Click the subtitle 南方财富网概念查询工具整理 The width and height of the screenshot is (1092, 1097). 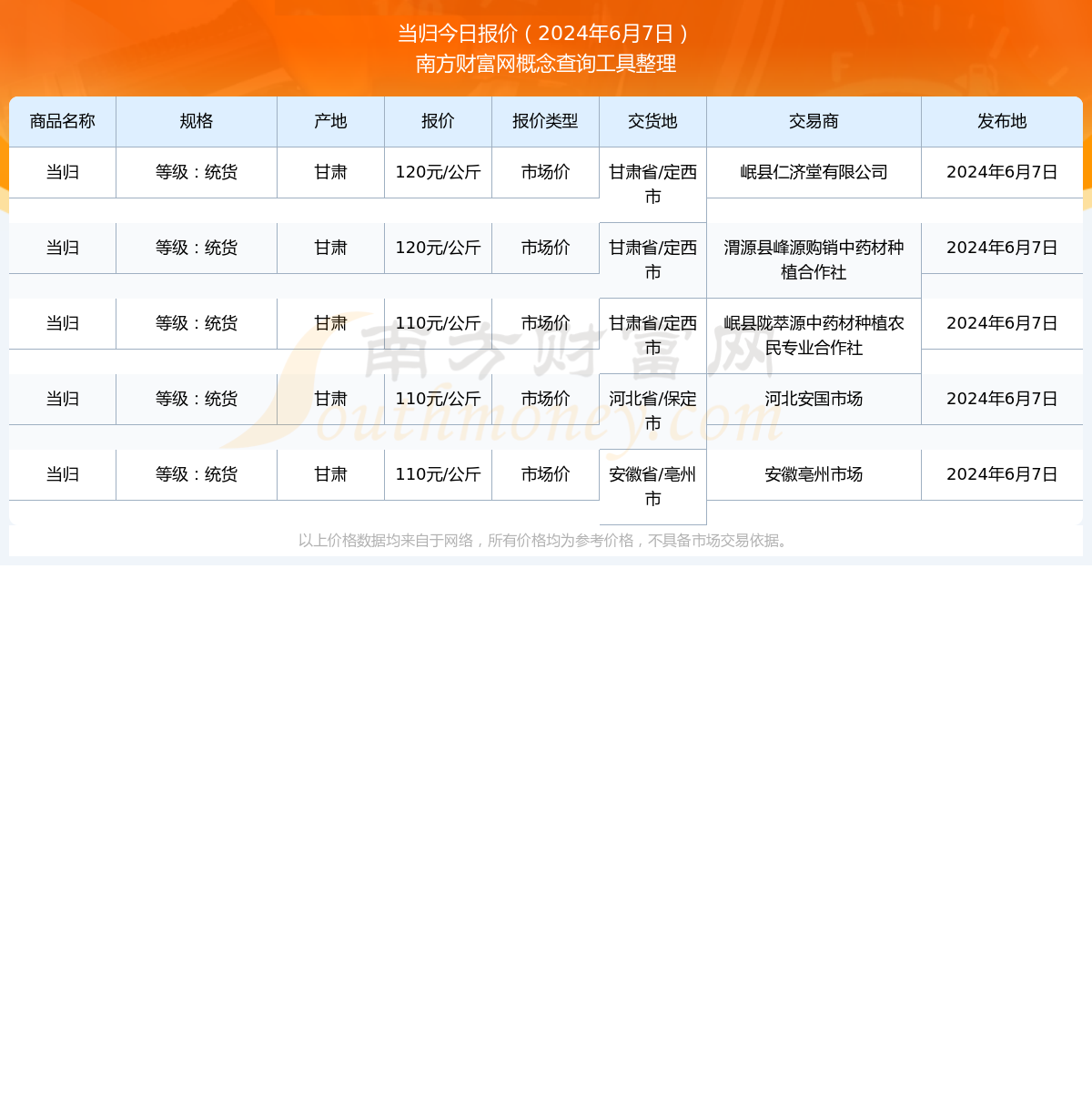(x=546, y=64)
